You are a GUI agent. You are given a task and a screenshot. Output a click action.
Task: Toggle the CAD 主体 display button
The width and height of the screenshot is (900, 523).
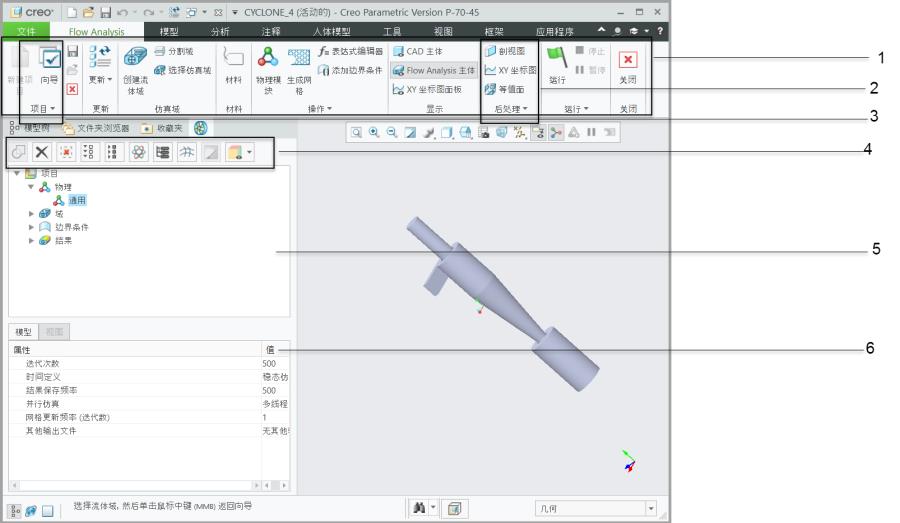(x=418, y=51)
